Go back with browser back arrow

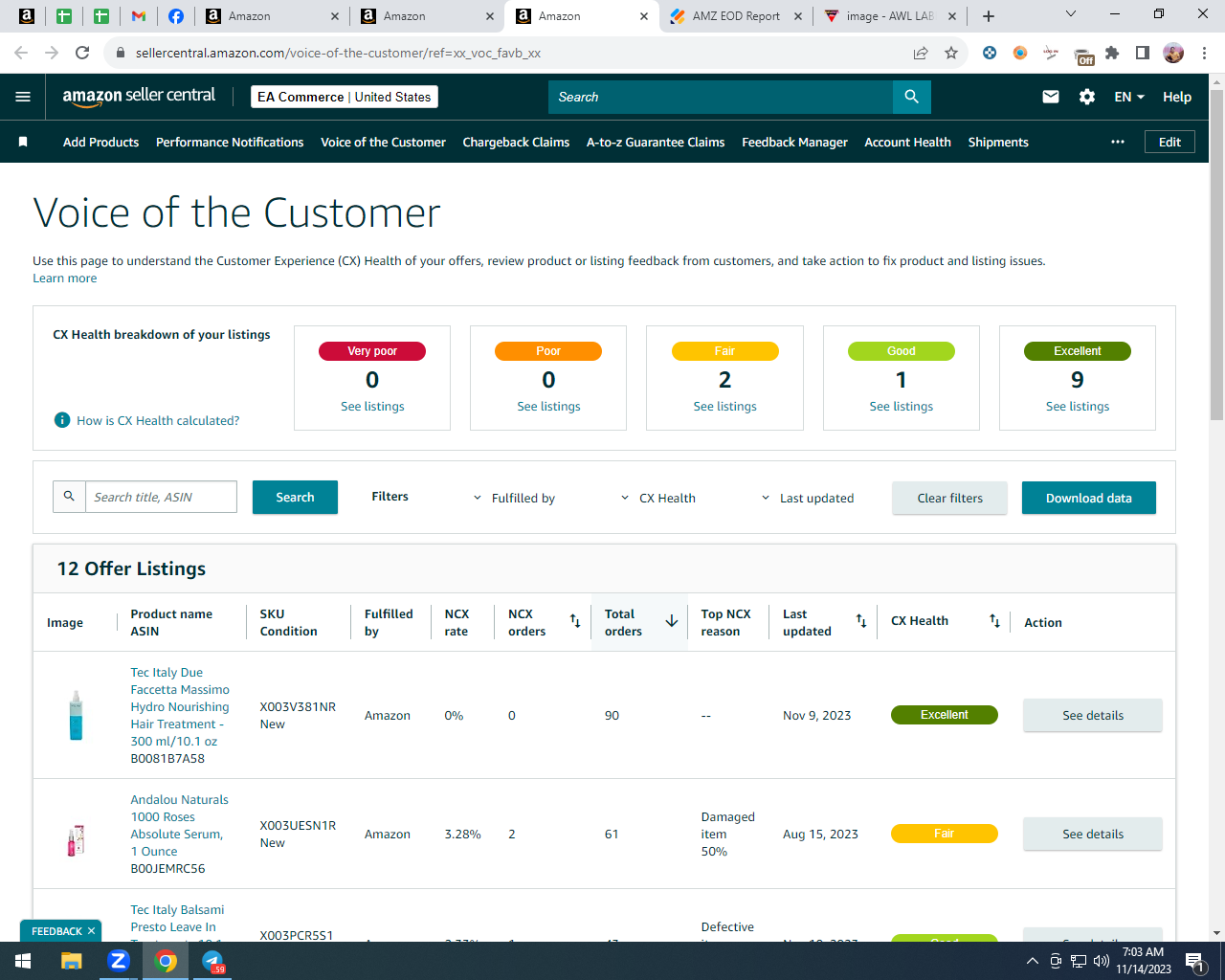(21, 53)
